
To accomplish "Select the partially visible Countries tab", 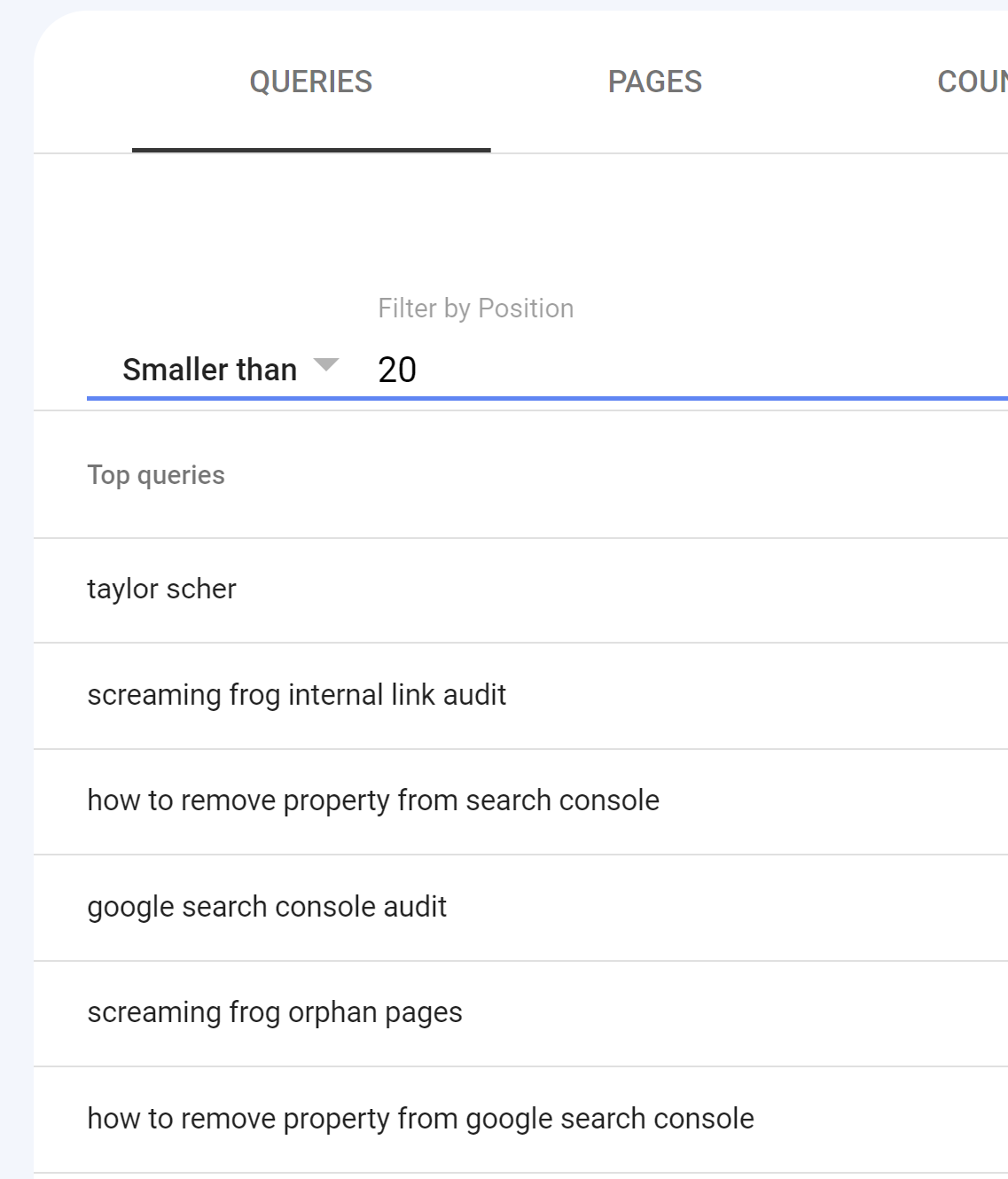I will [x=972, y=82].
